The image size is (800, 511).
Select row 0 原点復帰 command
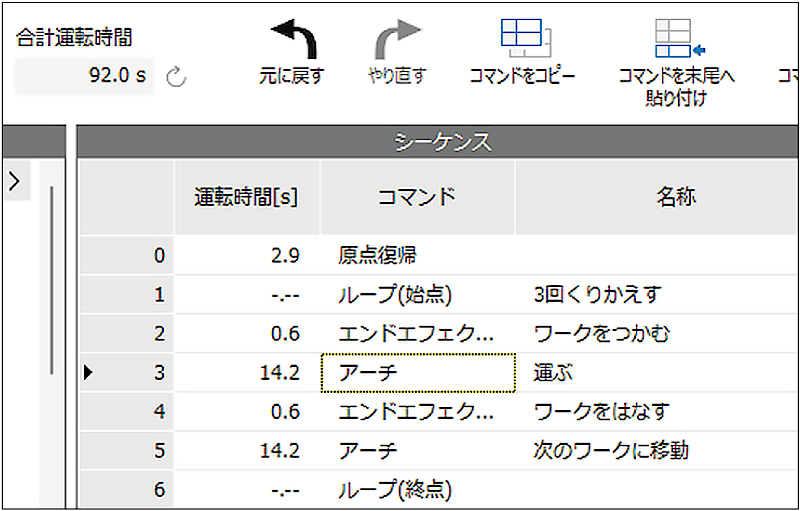click(x=377, y=256)
